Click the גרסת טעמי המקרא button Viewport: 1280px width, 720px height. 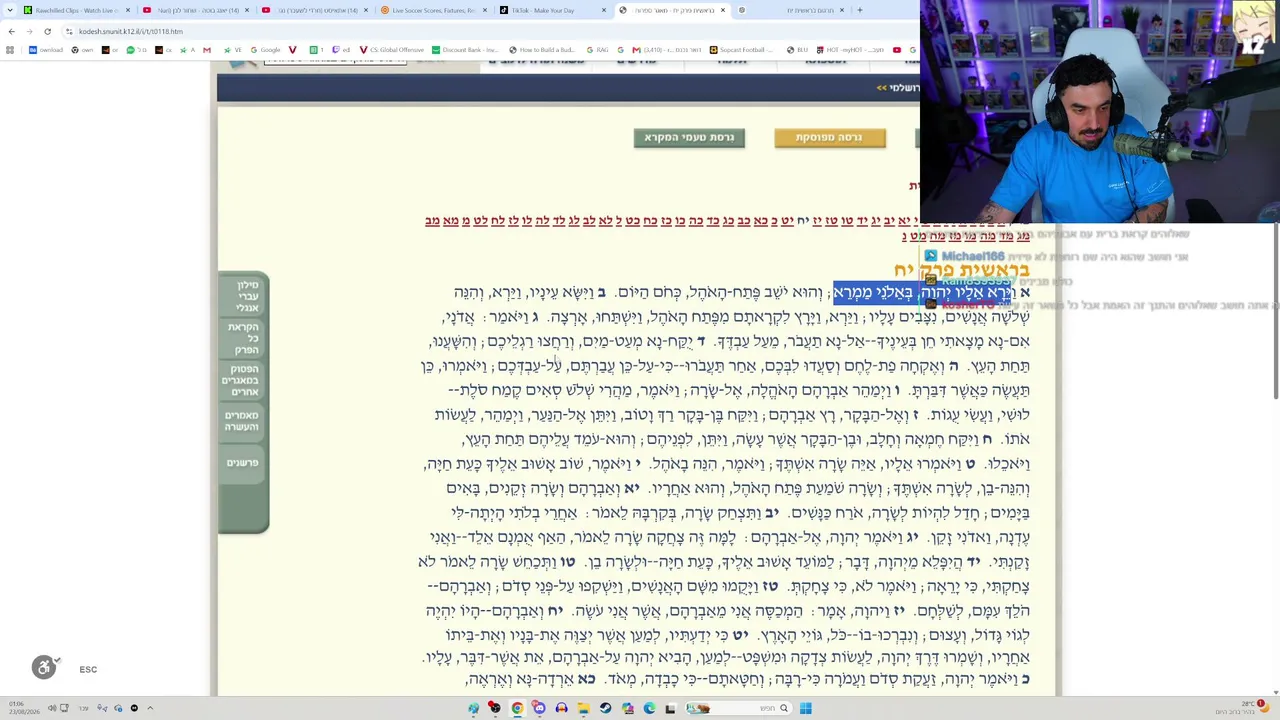(689, 138)
